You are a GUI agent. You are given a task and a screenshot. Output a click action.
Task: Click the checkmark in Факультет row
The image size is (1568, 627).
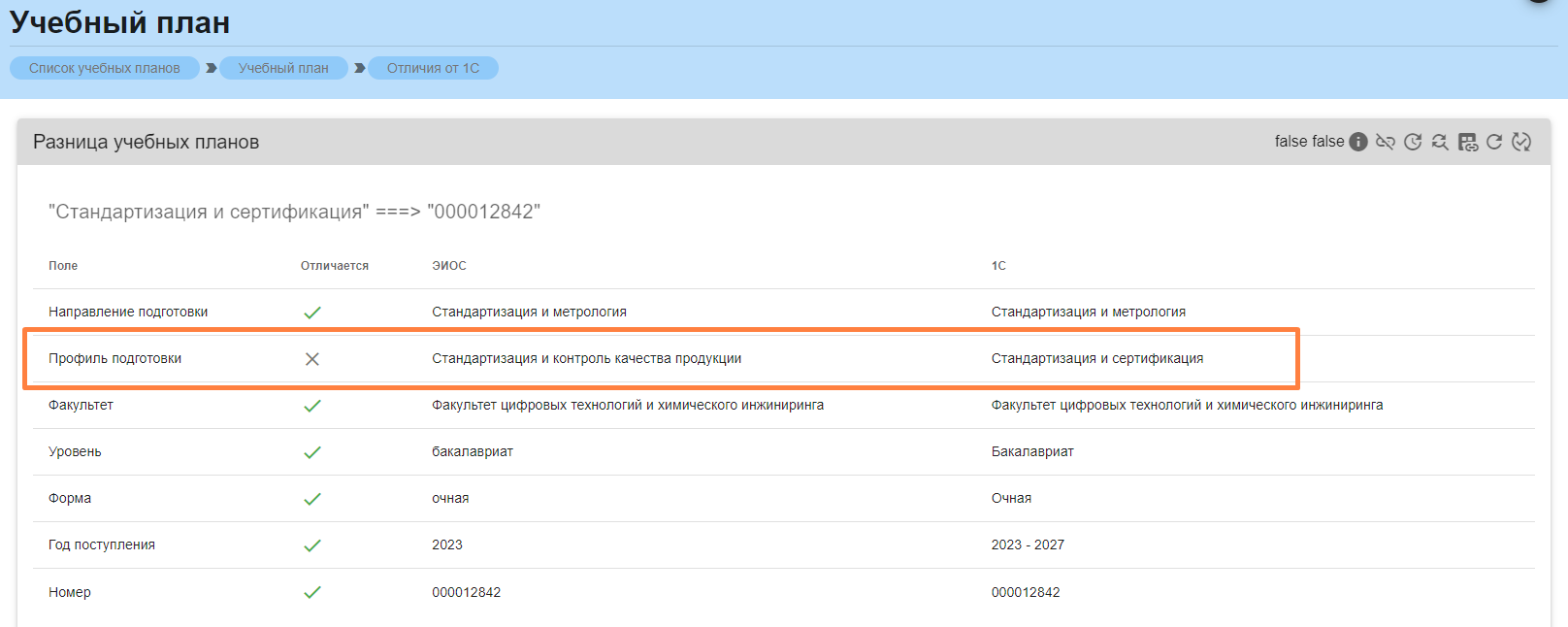point(312,406)
